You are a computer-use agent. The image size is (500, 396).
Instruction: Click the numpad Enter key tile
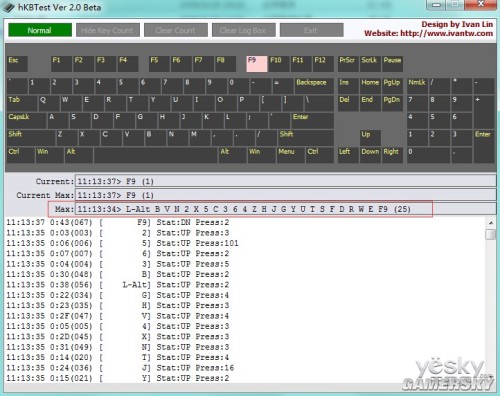click(484, 146)
